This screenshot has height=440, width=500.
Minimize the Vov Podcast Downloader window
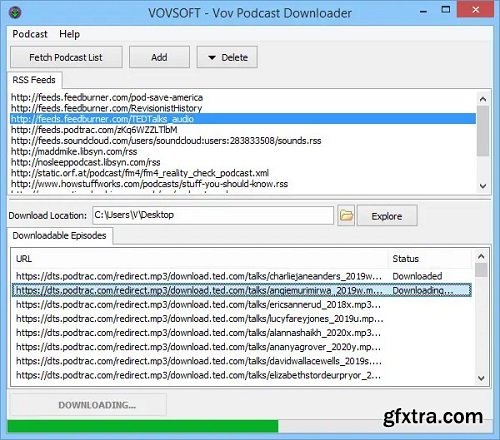point(423,12)
